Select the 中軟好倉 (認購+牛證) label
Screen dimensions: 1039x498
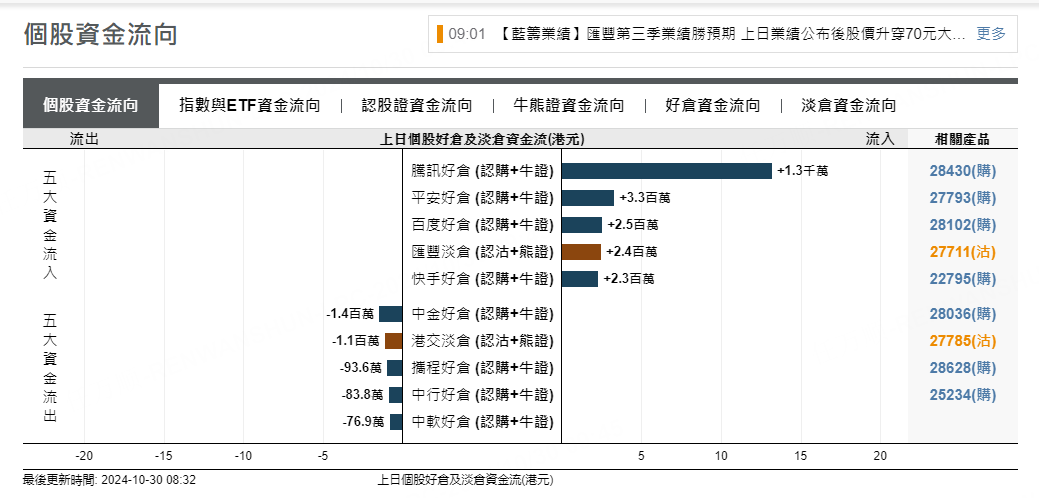[x=482, y=422]
